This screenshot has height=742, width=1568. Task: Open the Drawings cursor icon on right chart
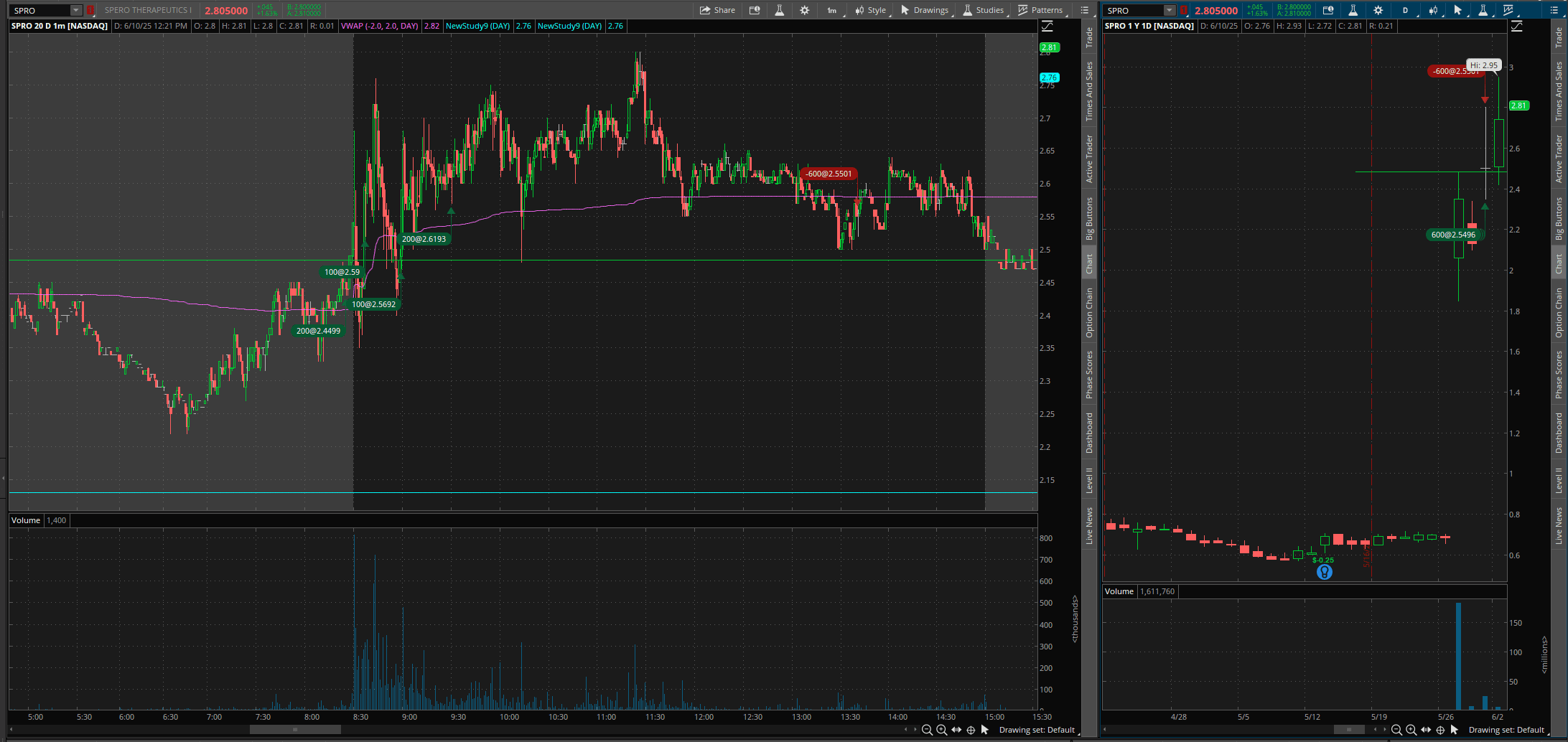point(1457,10)
